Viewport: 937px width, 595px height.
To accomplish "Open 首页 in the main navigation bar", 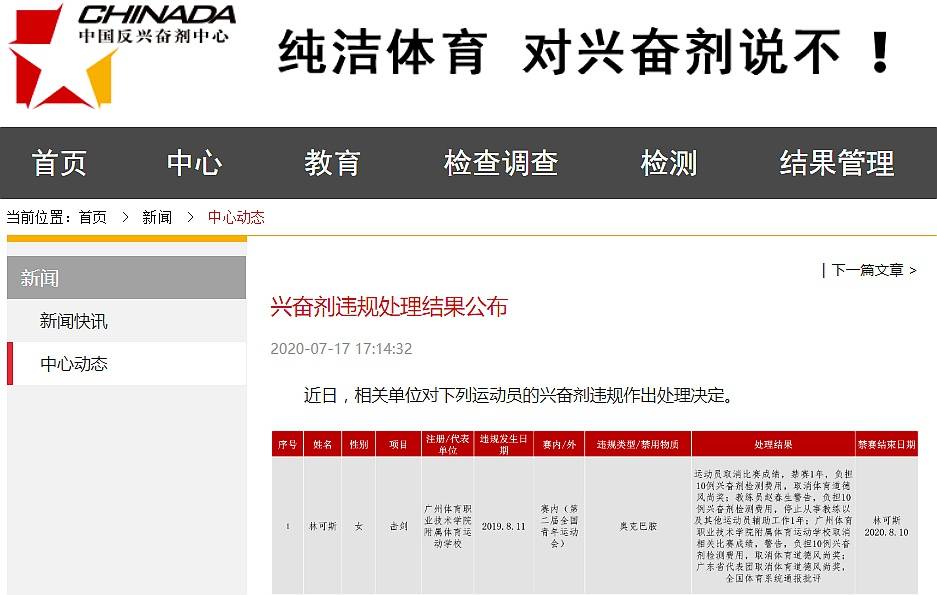I will tap(59, 163).
